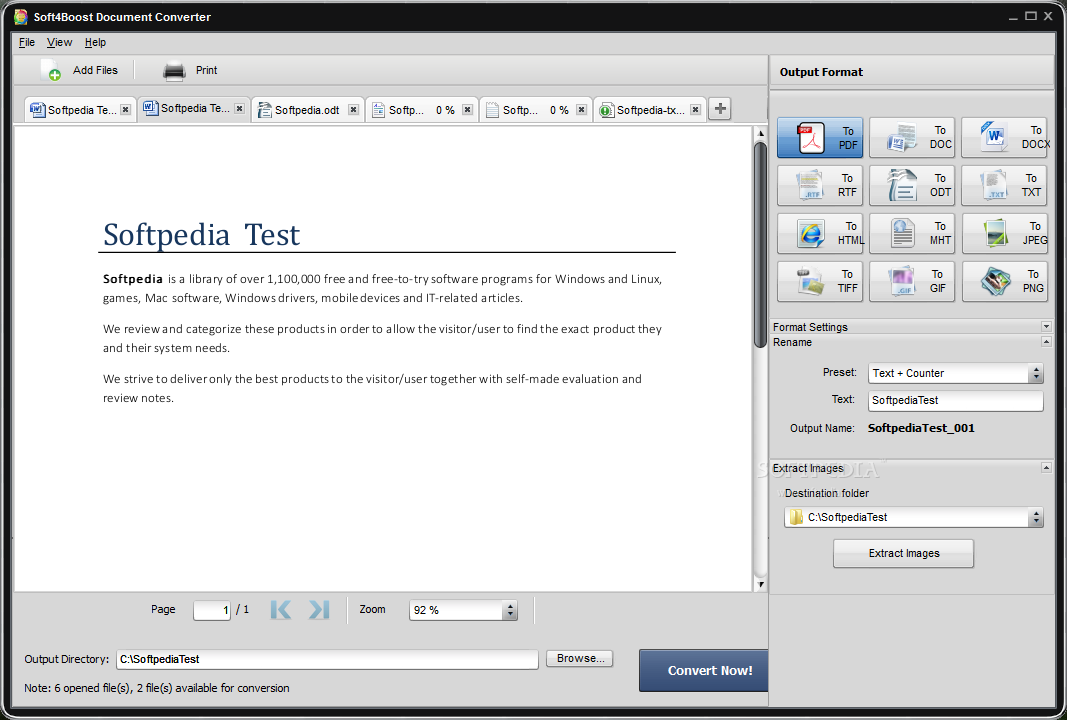Close the second Softp... 0 % tab
The image size is (1067, 720).
[581, 110]
